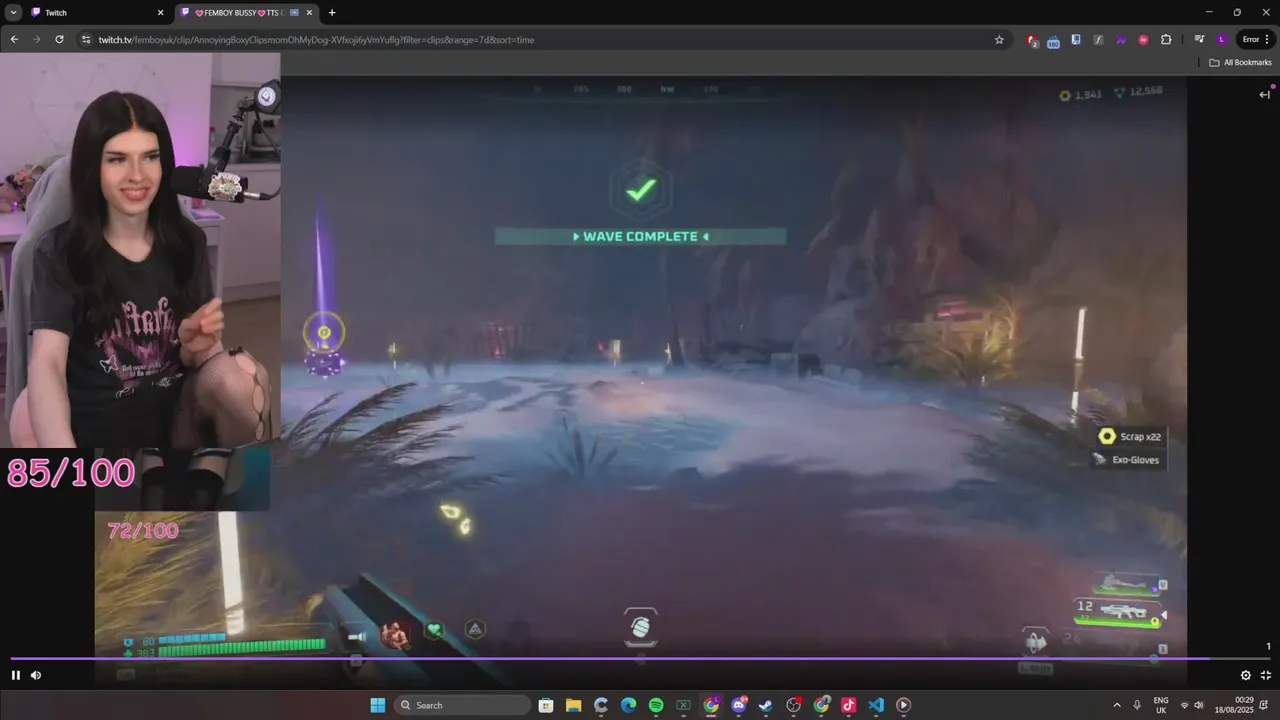Open the red extension with badge 2
Viewport: 1280px width, 720px height.
coord(1032,40)
